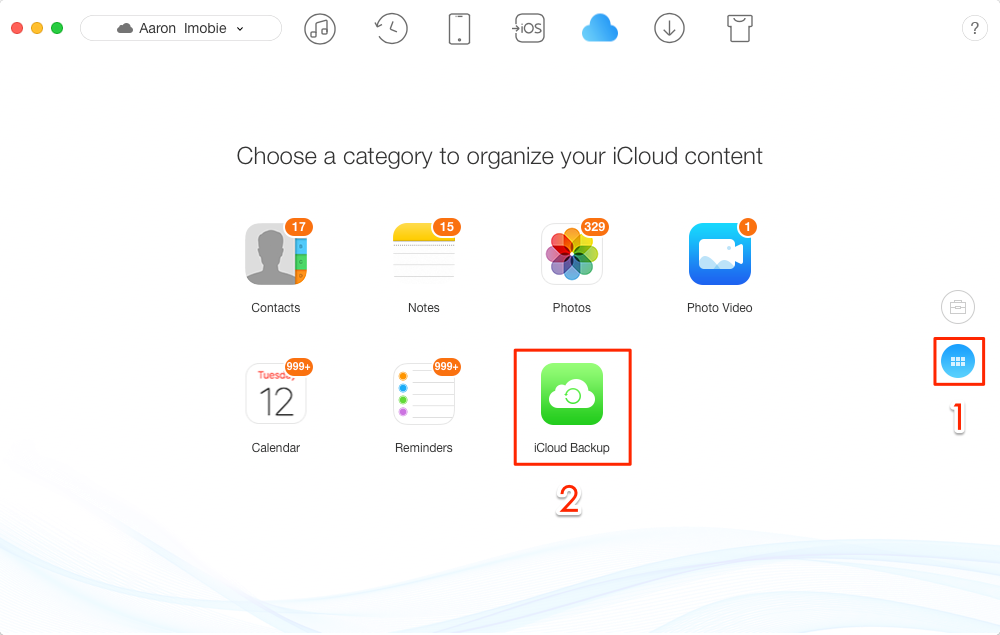Click the Contacts label text
The height and width of the screenshot is (635, 1000).
click(276, 307)
